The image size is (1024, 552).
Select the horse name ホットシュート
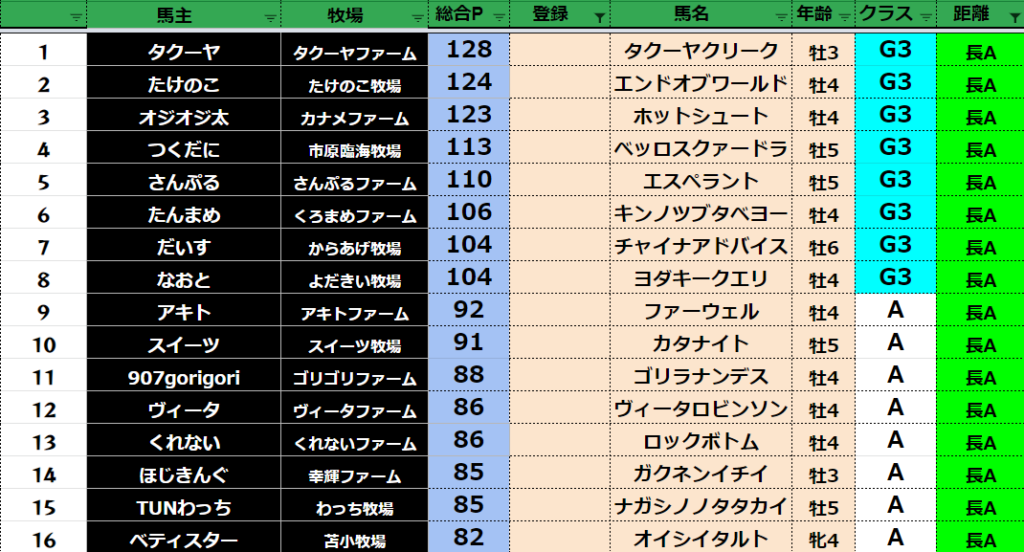tap(700, 117)
